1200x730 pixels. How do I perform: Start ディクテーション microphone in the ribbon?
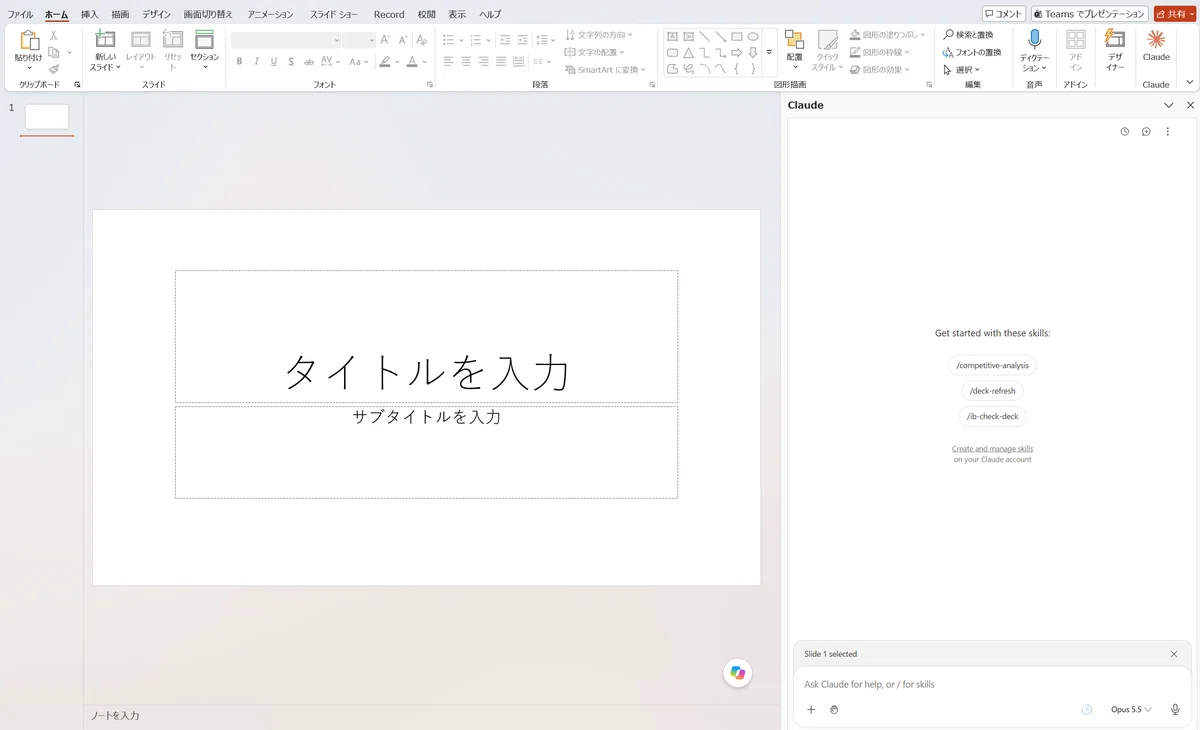(1034, 40)
